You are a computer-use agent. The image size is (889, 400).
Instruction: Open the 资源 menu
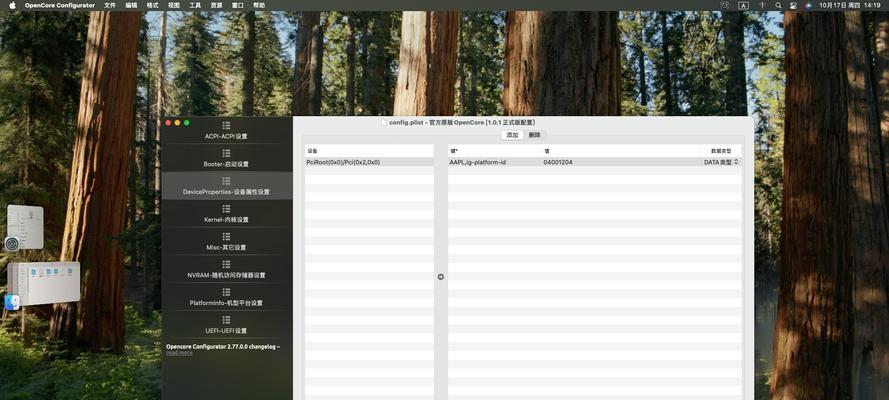(x=217, y=5)
